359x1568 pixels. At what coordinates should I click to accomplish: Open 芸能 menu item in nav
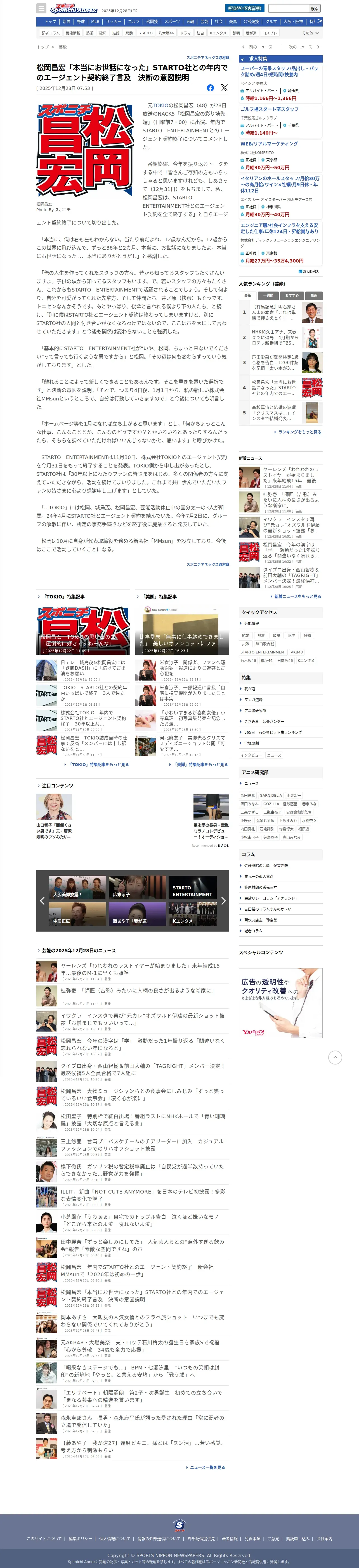click(204, 21)
